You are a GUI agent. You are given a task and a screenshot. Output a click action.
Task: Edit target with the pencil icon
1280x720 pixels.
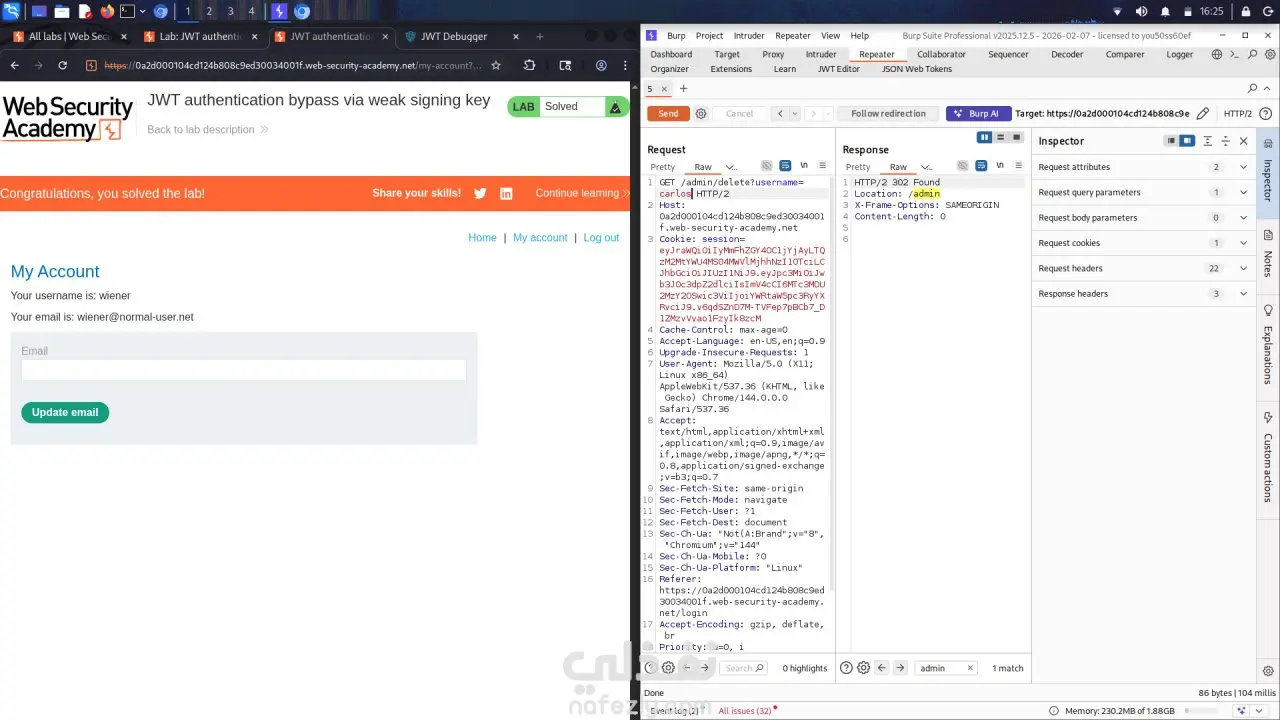tap(1203, 114)
